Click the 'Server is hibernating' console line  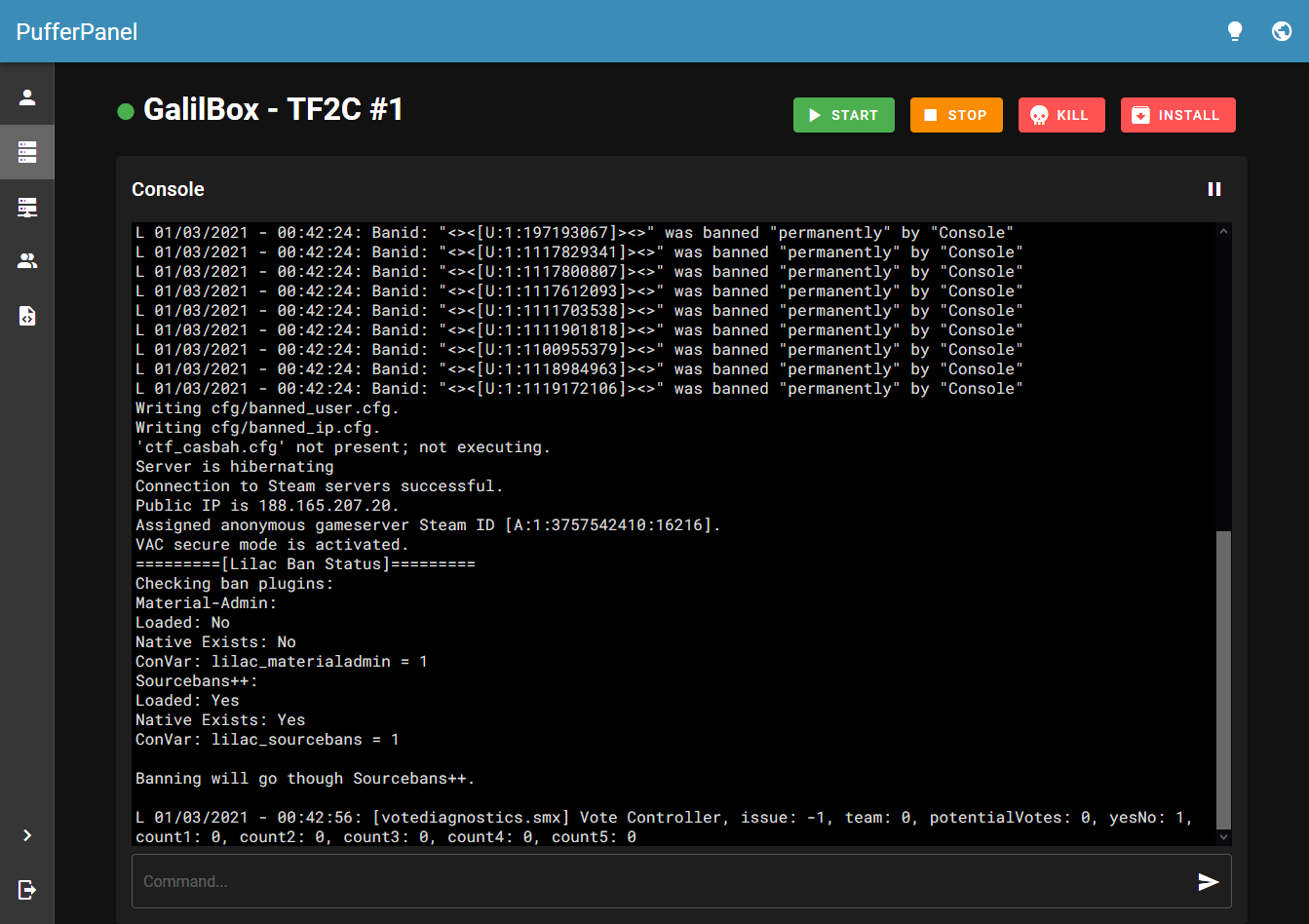click(234, 466)
